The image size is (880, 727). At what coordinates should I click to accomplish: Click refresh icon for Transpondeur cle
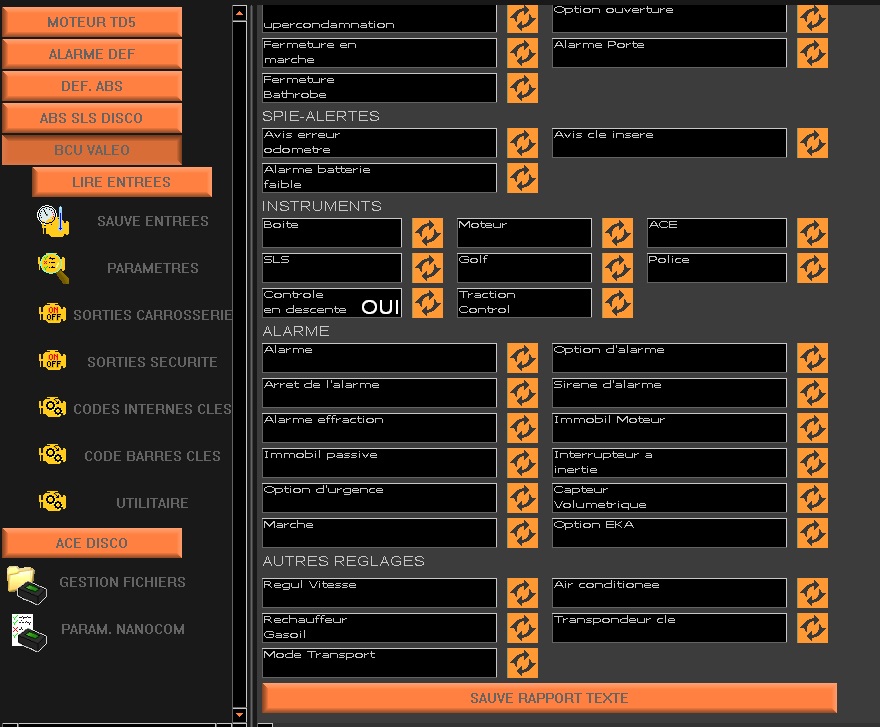click(x=812, y=628)
